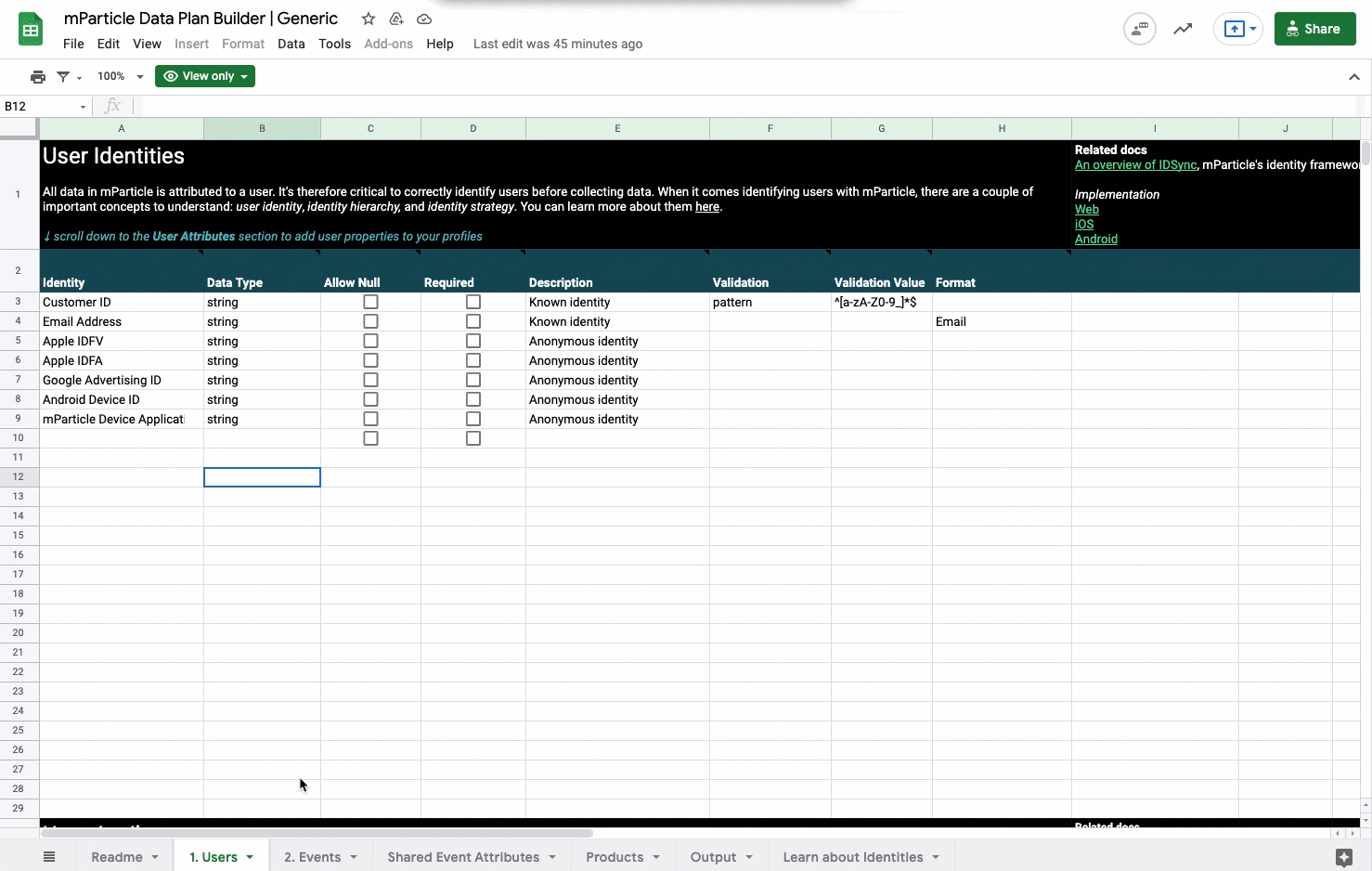
Task: Click the Explore icon at bottom right
Action: coord(1343,857)
